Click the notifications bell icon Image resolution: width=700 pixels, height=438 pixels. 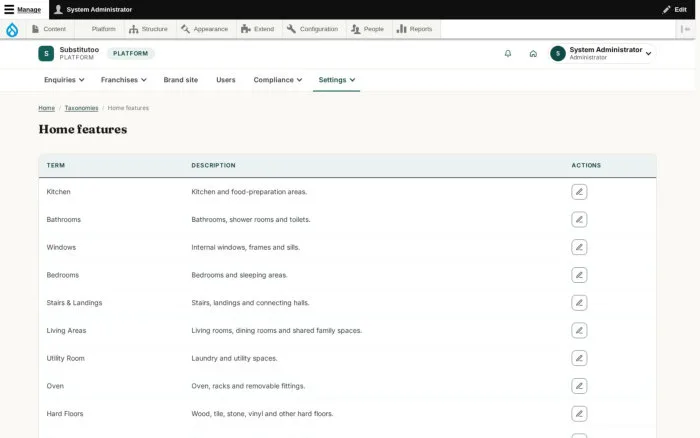[x=508, y=54]
